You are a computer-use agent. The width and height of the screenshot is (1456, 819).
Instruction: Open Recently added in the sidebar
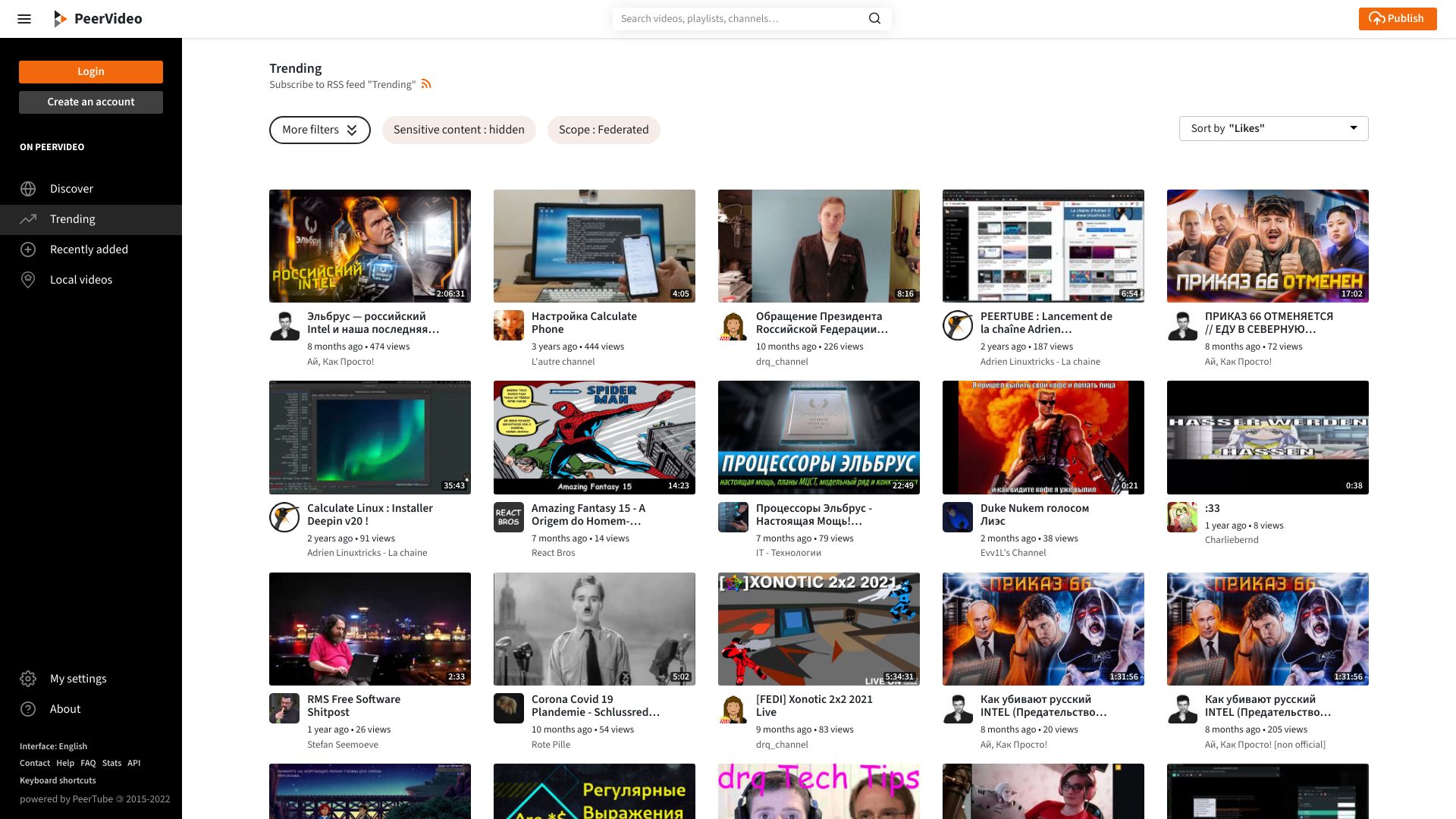click(91, 249)
